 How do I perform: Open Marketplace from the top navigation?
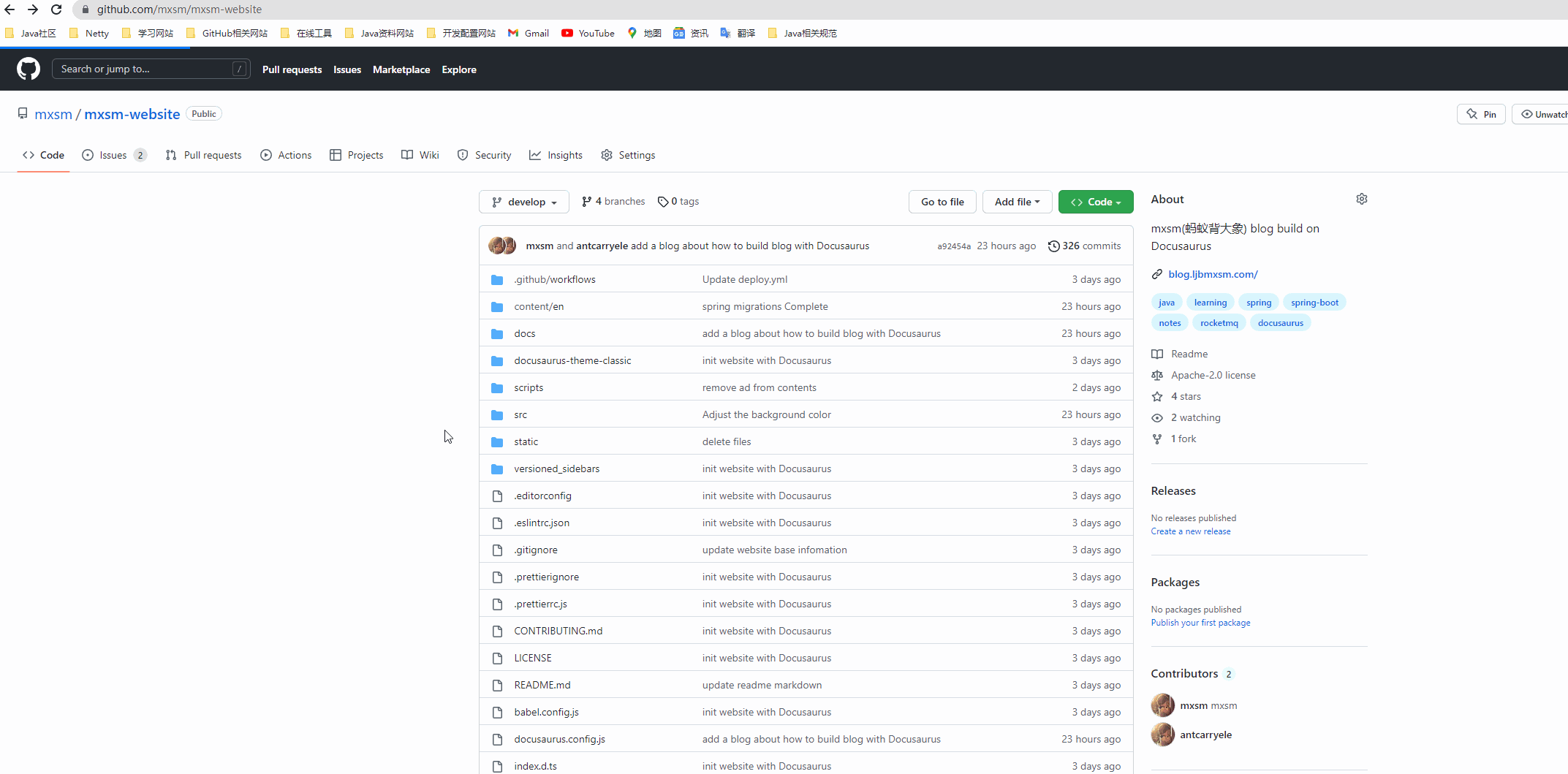click(x=401, y=69)
